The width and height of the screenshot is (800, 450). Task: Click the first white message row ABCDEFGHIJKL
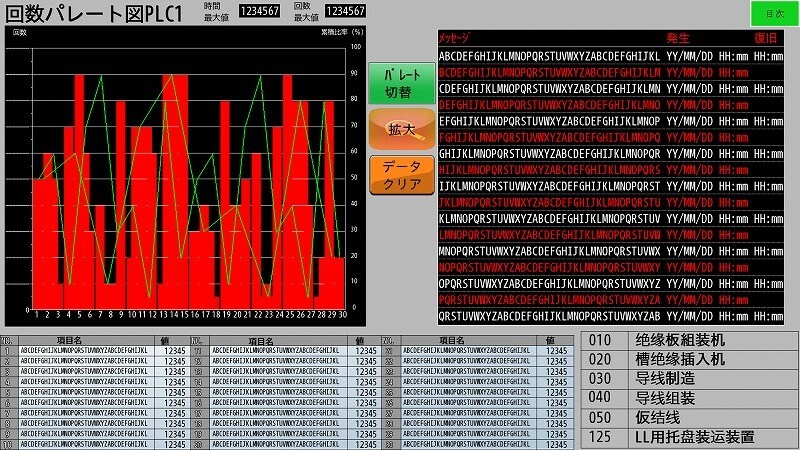tap(611, 56)
